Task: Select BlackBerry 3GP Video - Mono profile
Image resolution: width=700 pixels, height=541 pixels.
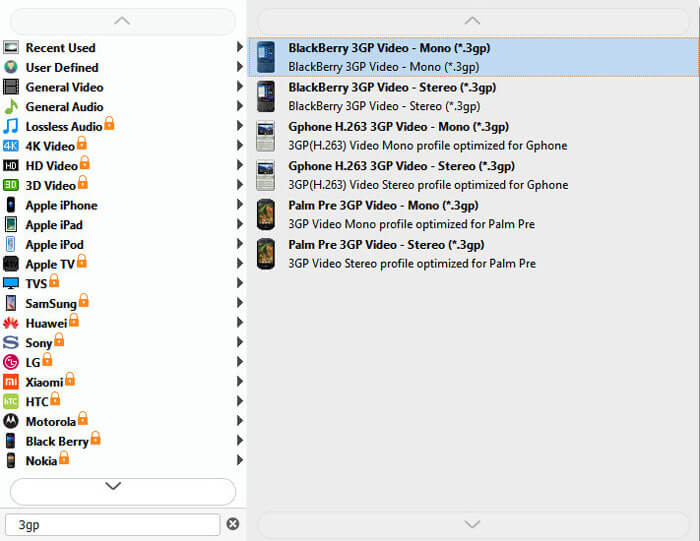Action: point(474,57)
